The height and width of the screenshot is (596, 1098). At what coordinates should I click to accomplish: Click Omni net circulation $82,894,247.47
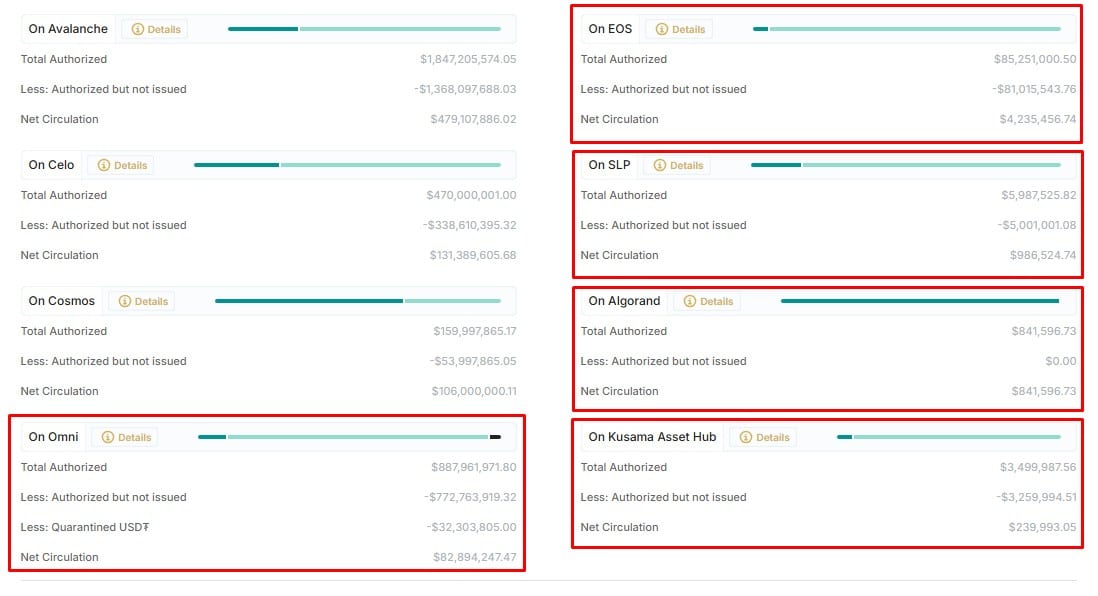coord(474,557)
